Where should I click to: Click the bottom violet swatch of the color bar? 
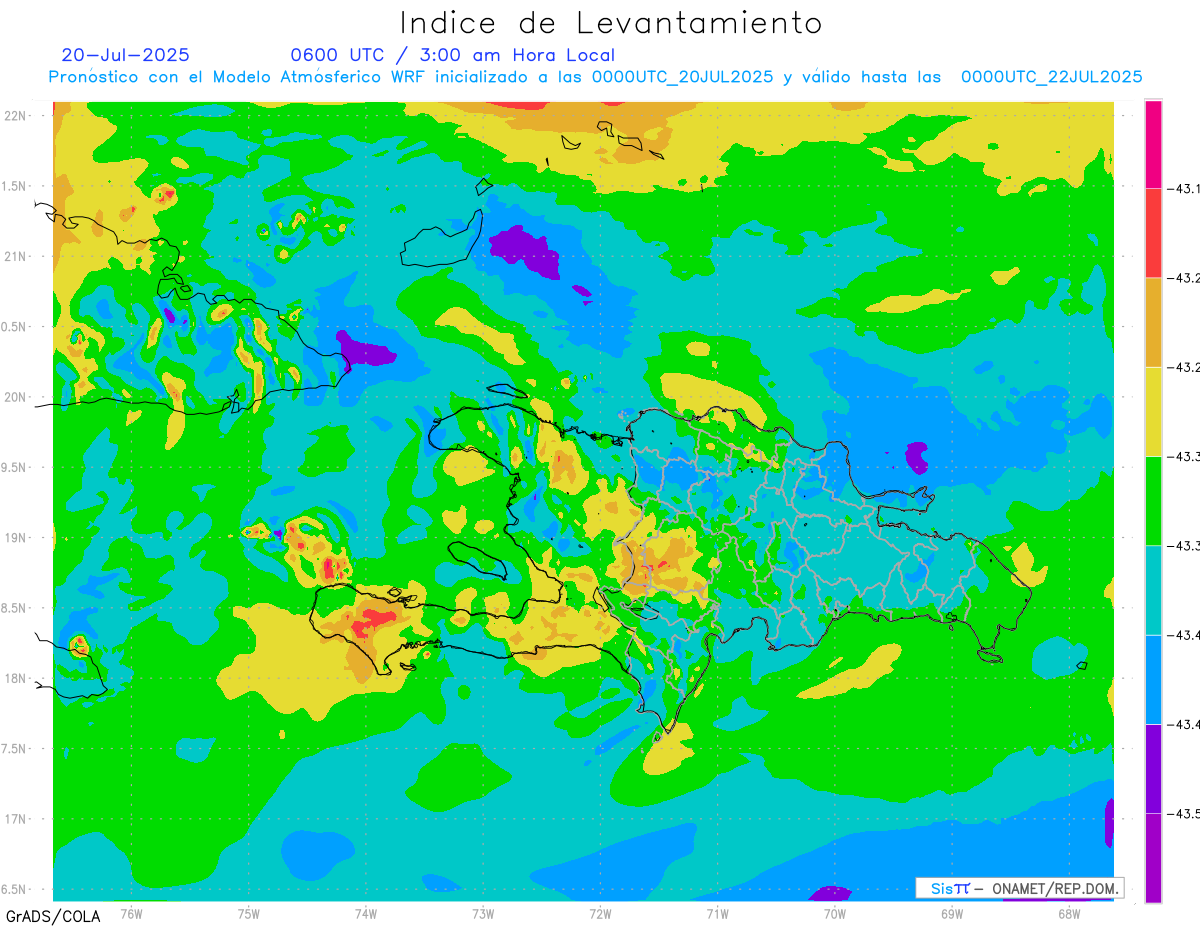(x=1153, y=857)
